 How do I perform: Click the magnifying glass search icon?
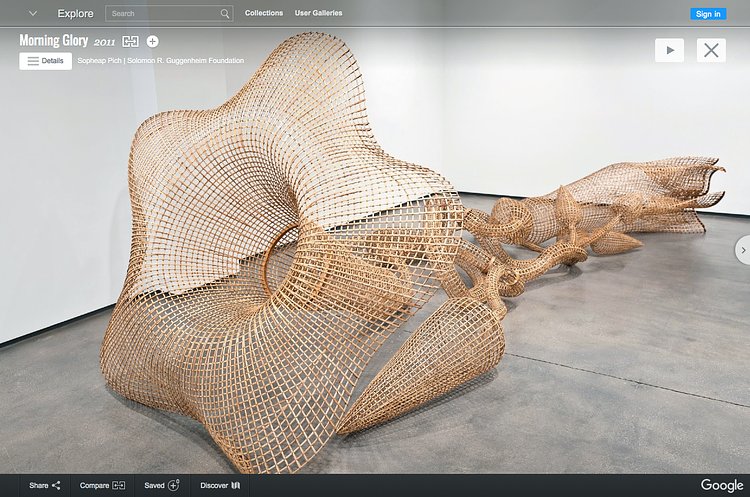[x=225, y=14]
